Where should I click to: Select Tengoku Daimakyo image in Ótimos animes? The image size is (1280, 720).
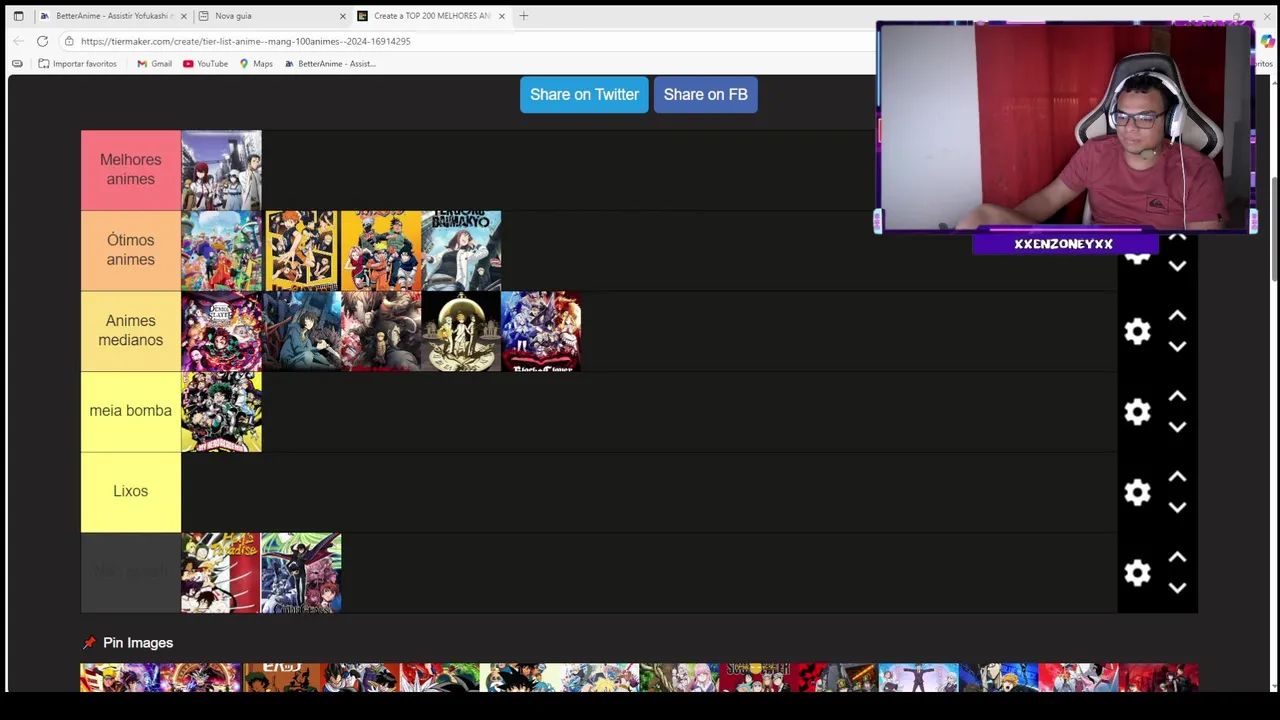(x=461, y=251)
